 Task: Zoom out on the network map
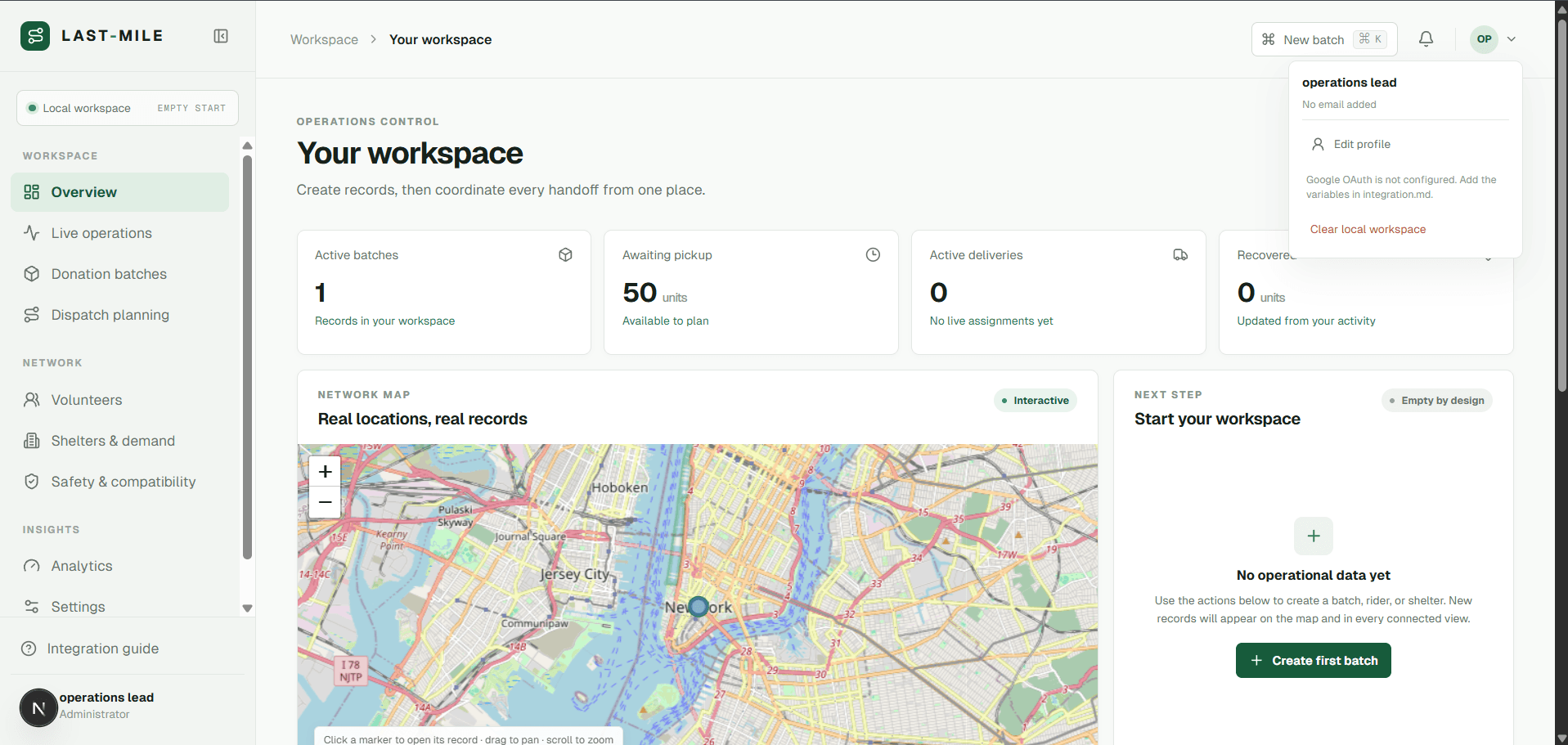click(x=325, y=502)
